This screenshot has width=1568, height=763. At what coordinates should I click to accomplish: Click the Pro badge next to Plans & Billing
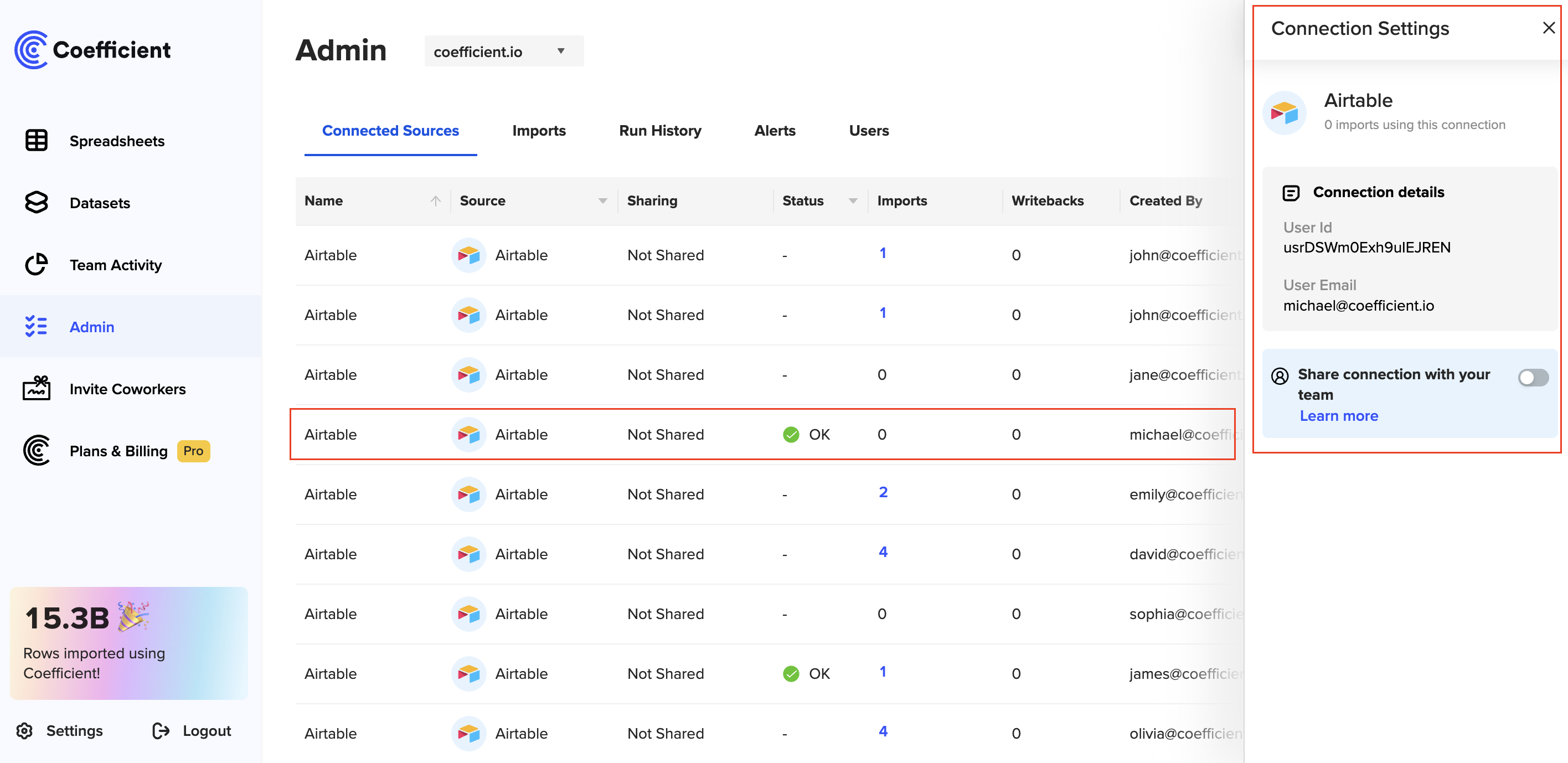point(193,451)
